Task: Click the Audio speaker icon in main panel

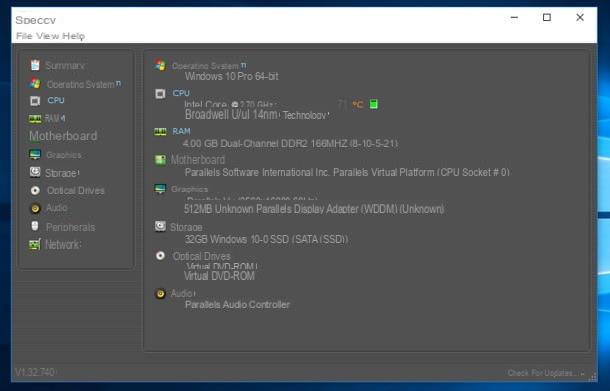Action: point(160,293)
